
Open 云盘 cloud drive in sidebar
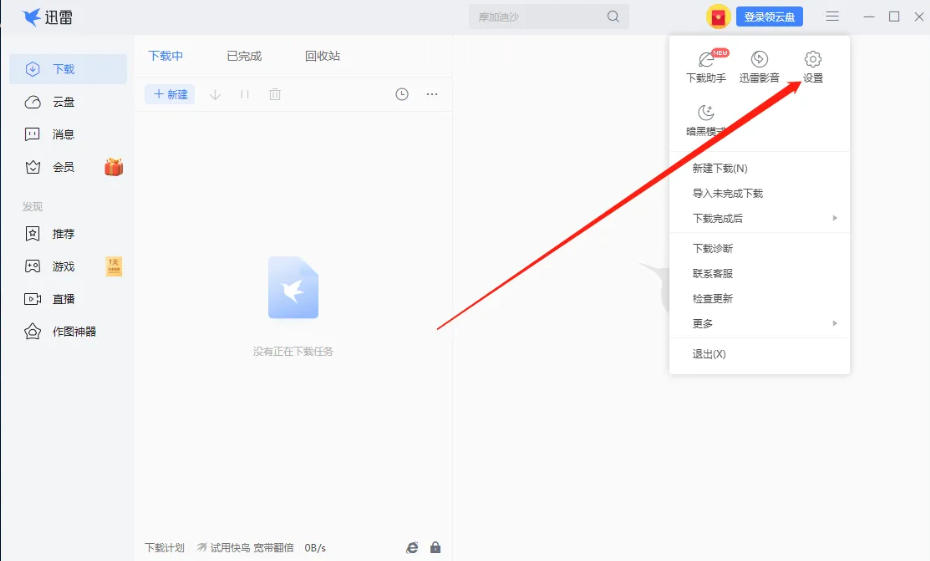coord(50,103)
